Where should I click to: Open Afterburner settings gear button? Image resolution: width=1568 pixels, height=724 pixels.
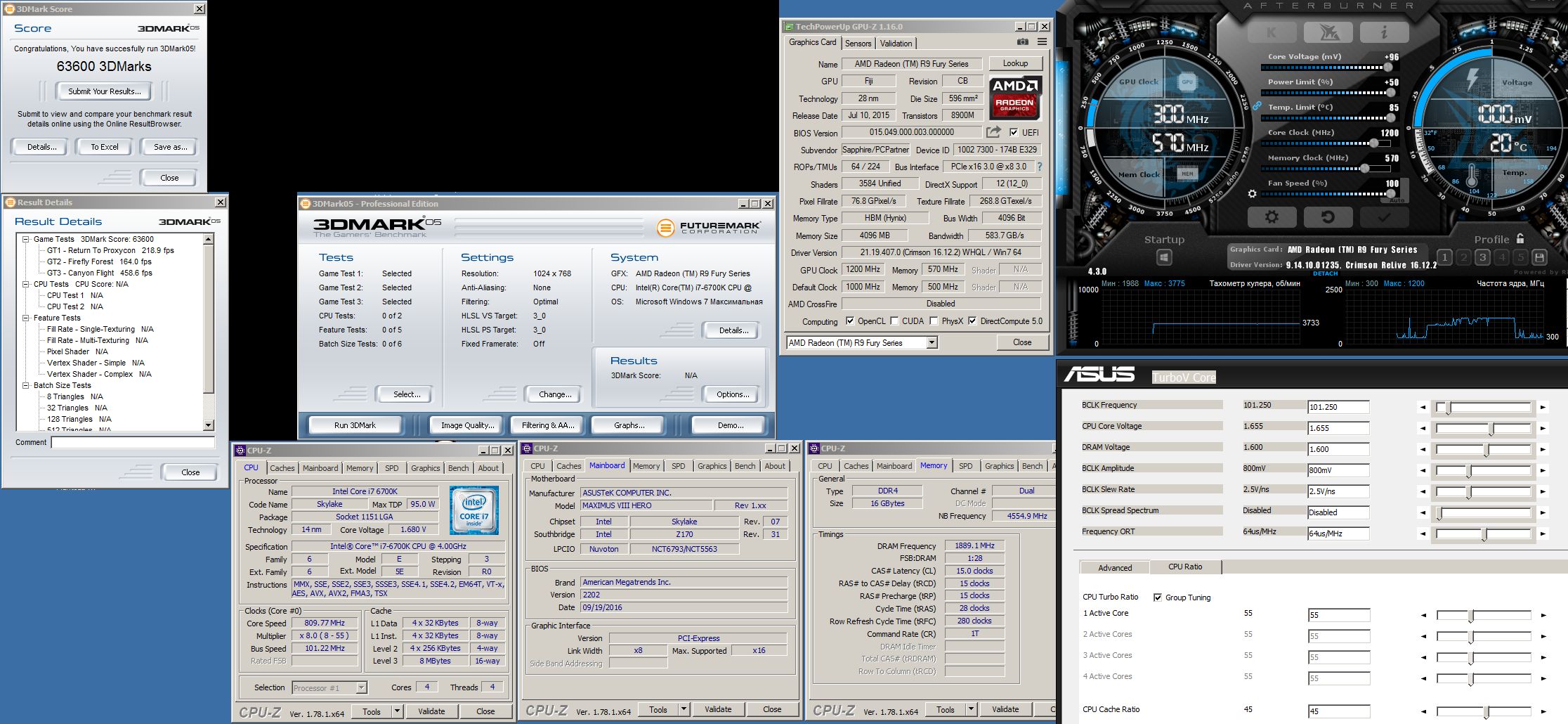pos(1272,217)
